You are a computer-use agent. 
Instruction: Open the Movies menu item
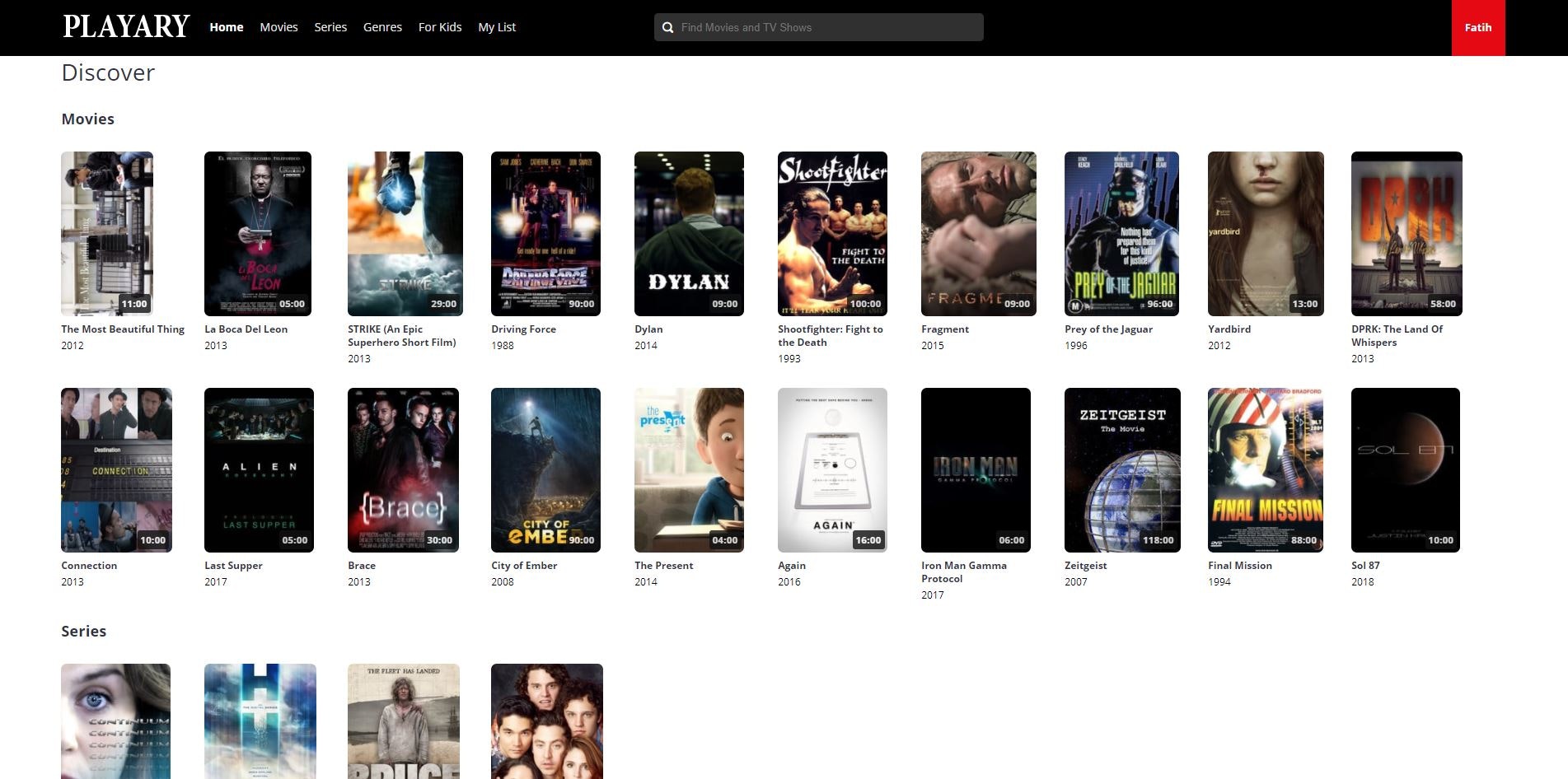point(278,27)
